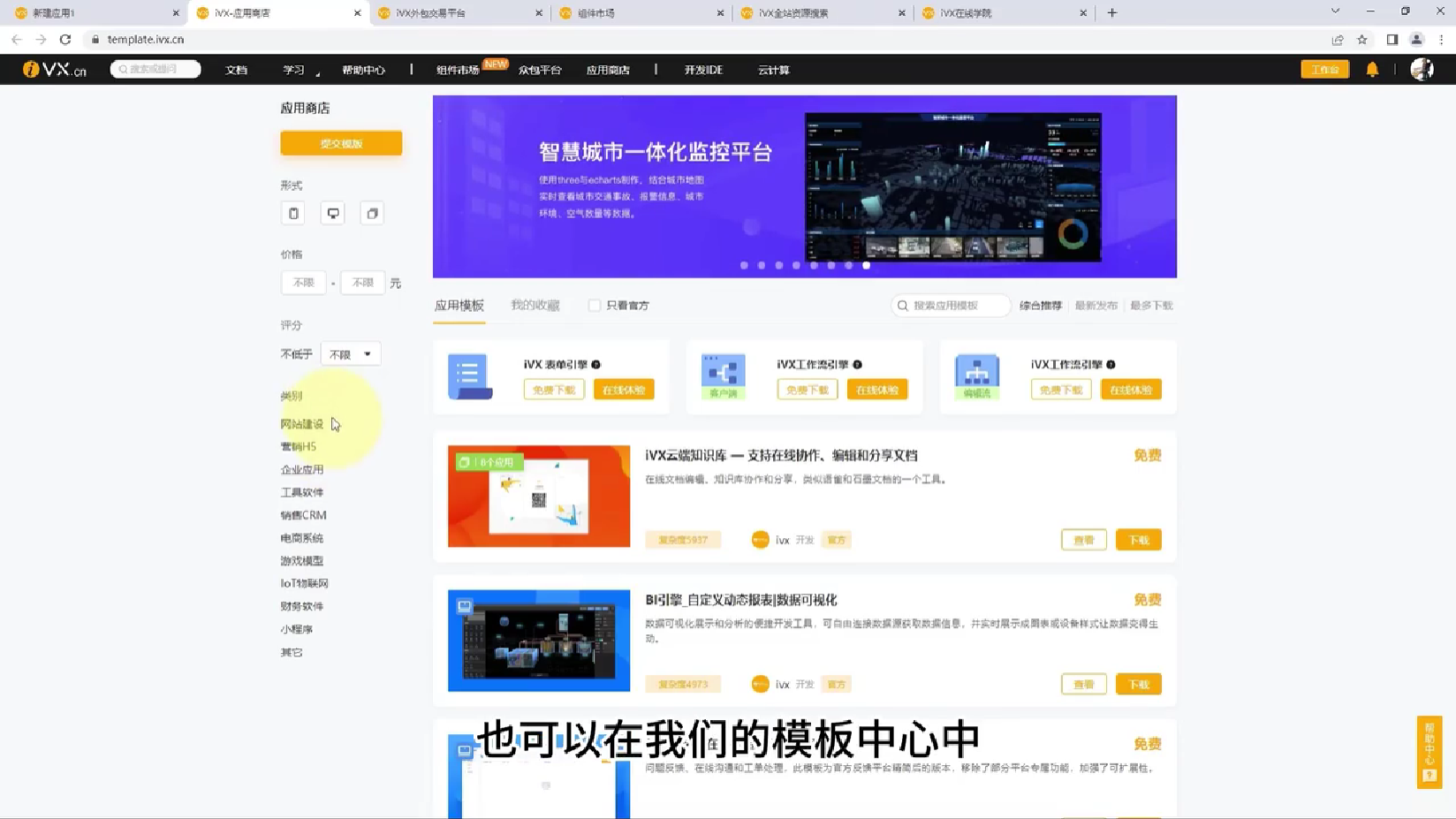The image size is (1456, 819).
Task: Select the multi-app copy form filter icon
Action: coord(372,213)
